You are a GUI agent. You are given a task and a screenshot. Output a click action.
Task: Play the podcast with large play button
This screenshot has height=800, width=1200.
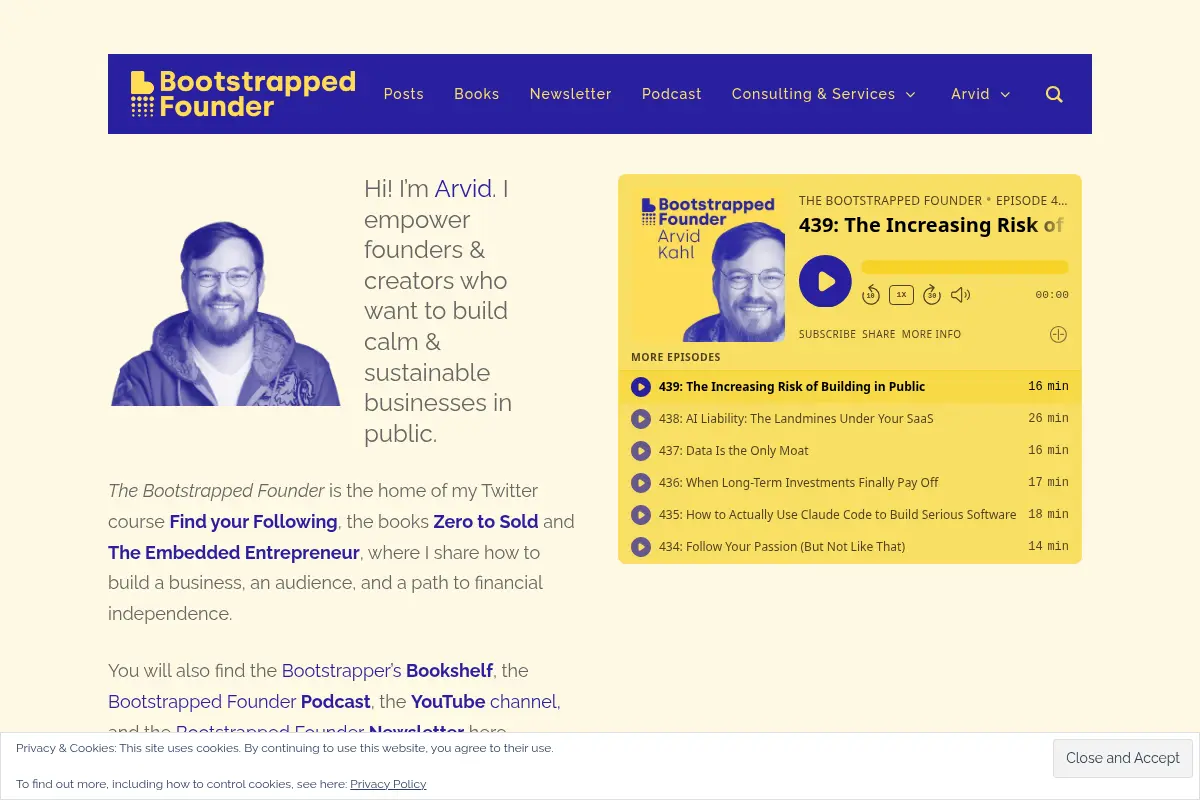825,281
